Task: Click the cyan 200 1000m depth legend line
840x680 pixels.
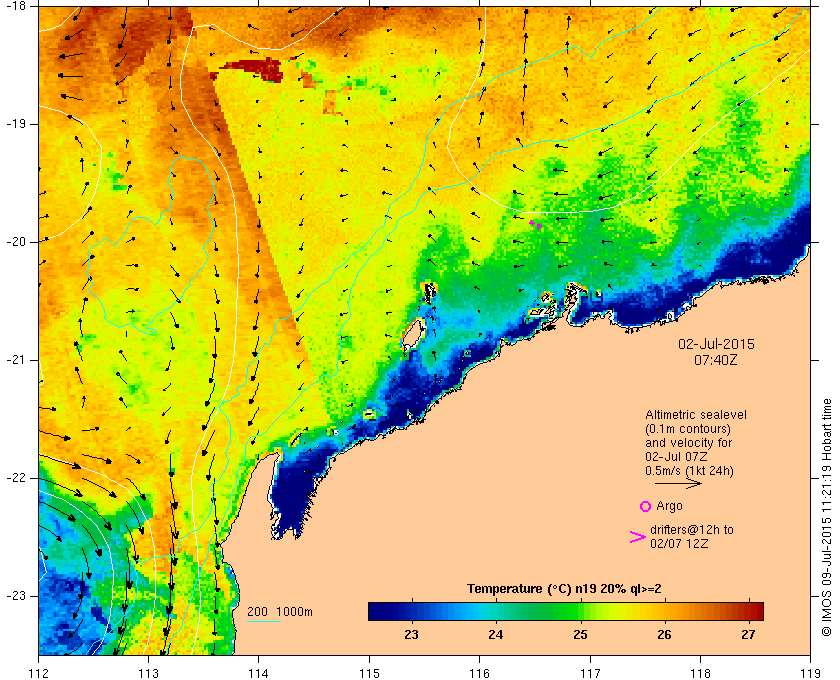Action: (264, 622)
